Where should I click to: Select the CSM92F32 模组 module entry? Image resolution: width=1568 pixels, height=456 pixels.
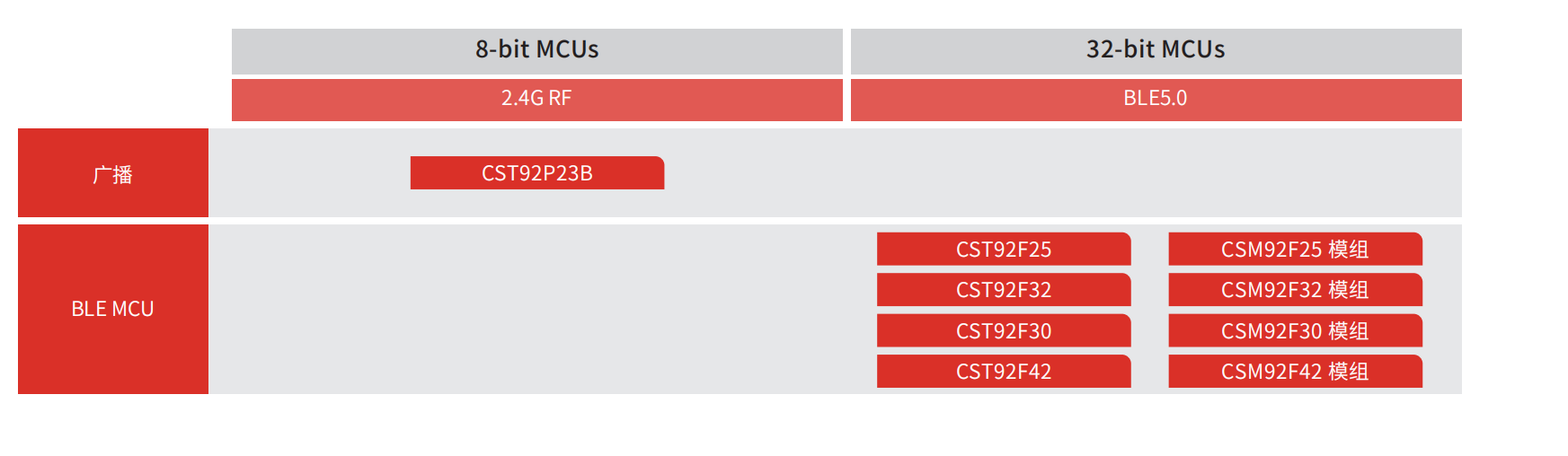point(1294,290)
